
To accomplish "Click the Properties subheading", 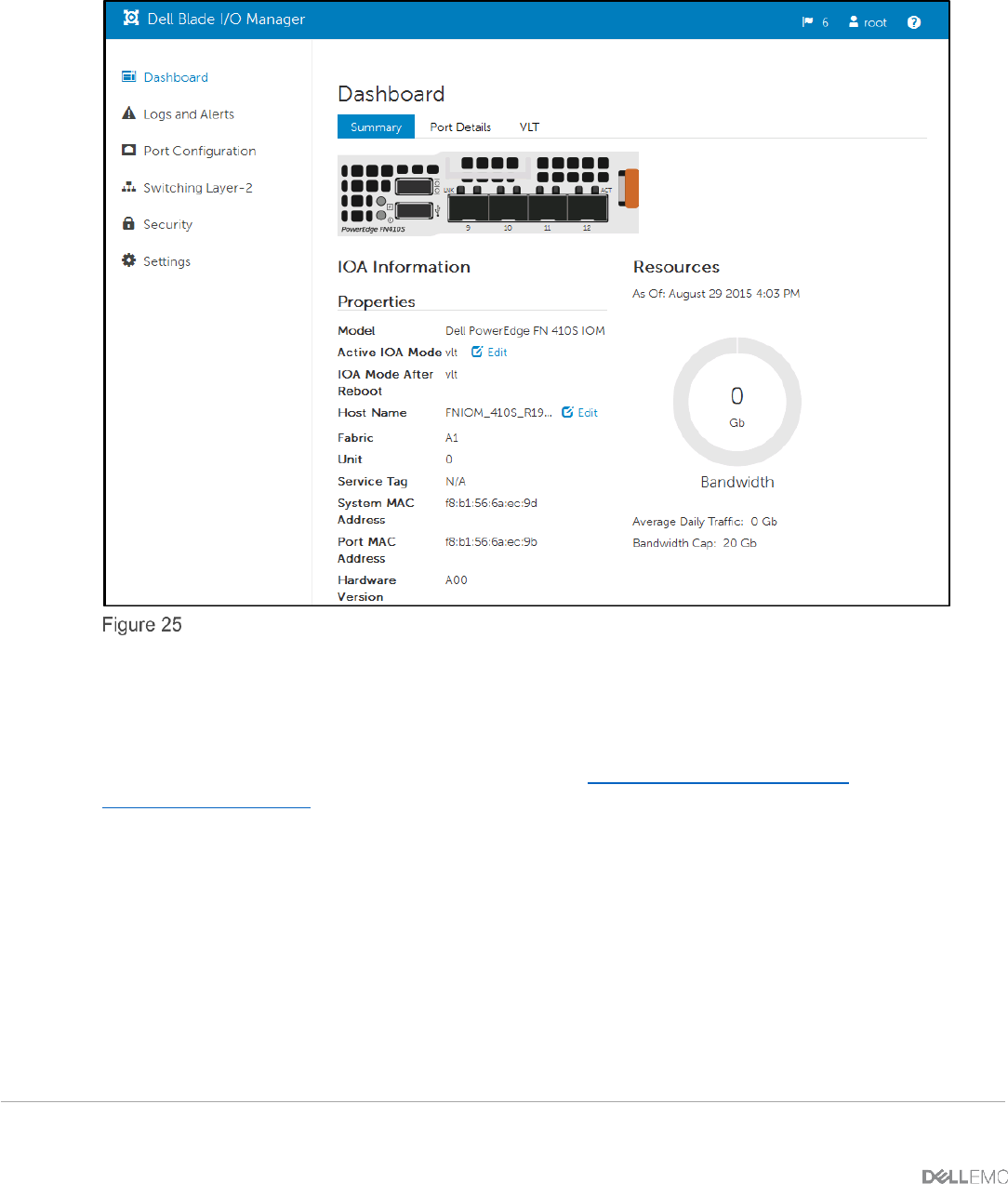I will [x=377, y=302].
